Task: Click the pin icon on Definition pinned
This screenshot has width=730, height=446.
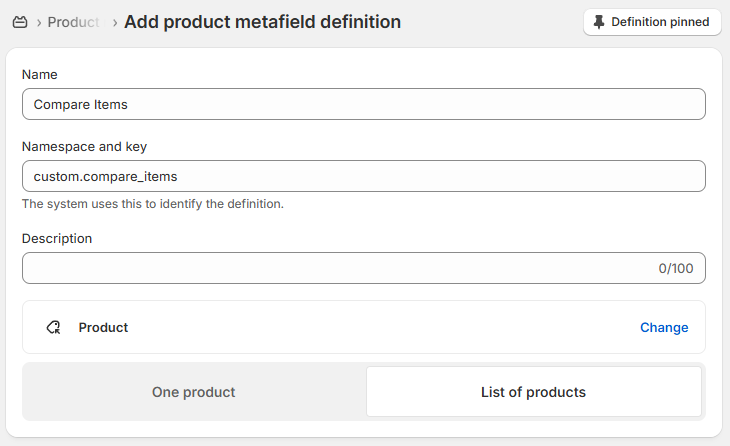Action: pyautogui.click(x=599, y=22)
